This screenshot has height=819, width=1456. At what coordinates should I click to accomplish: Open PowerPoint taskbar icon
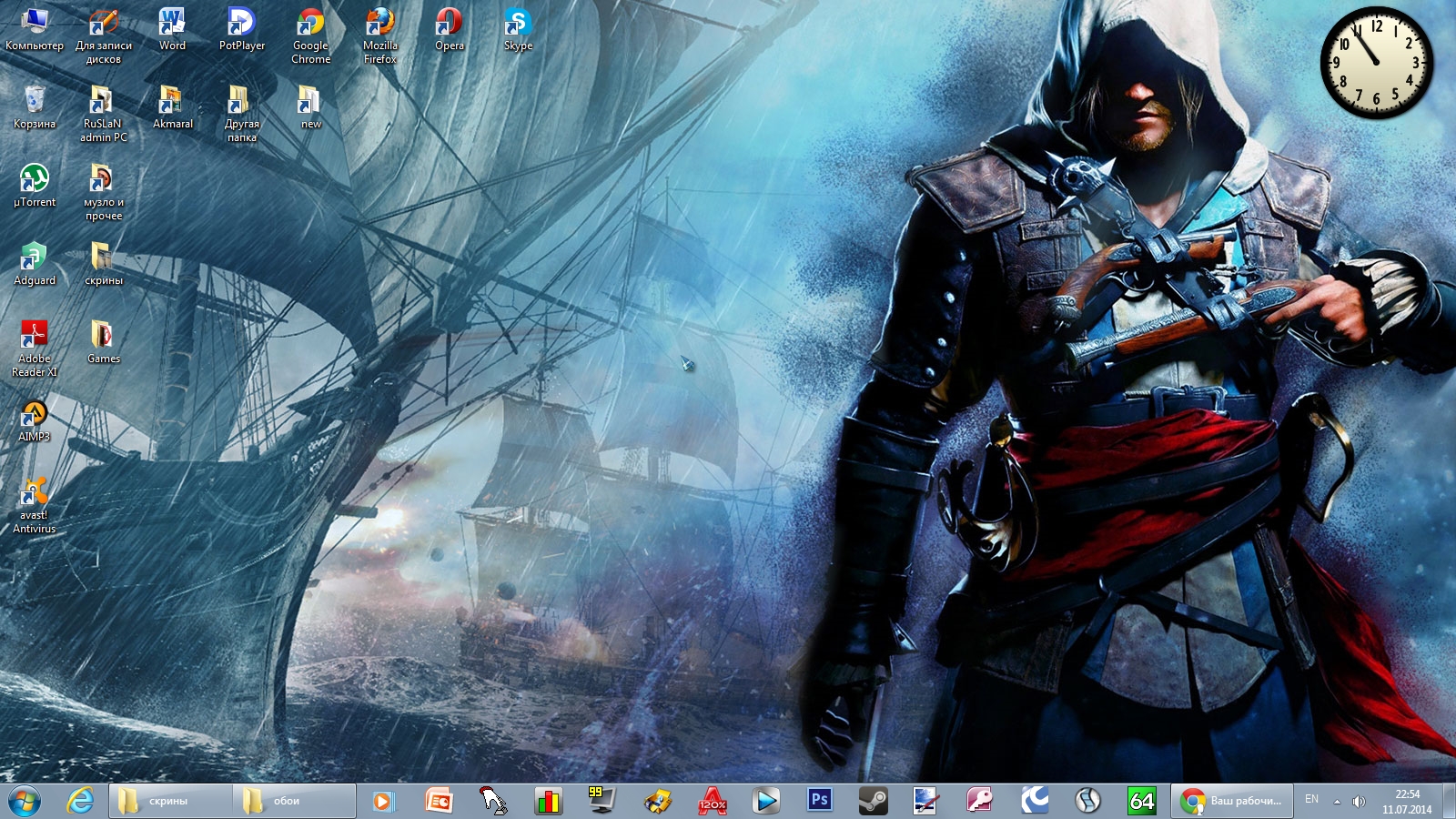point(440,801)
